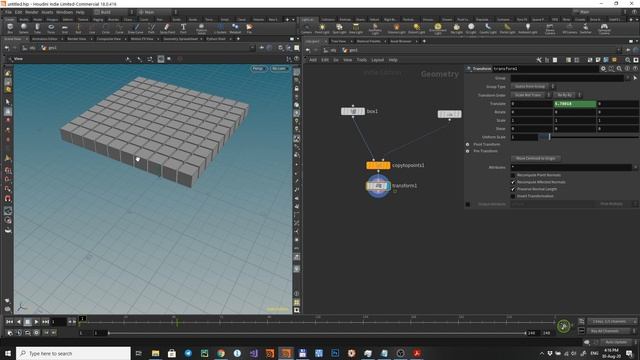
Task: Open rotation order Rx Ry Rz dropdown
Action: pyautogui.click(x=568, y=95)
